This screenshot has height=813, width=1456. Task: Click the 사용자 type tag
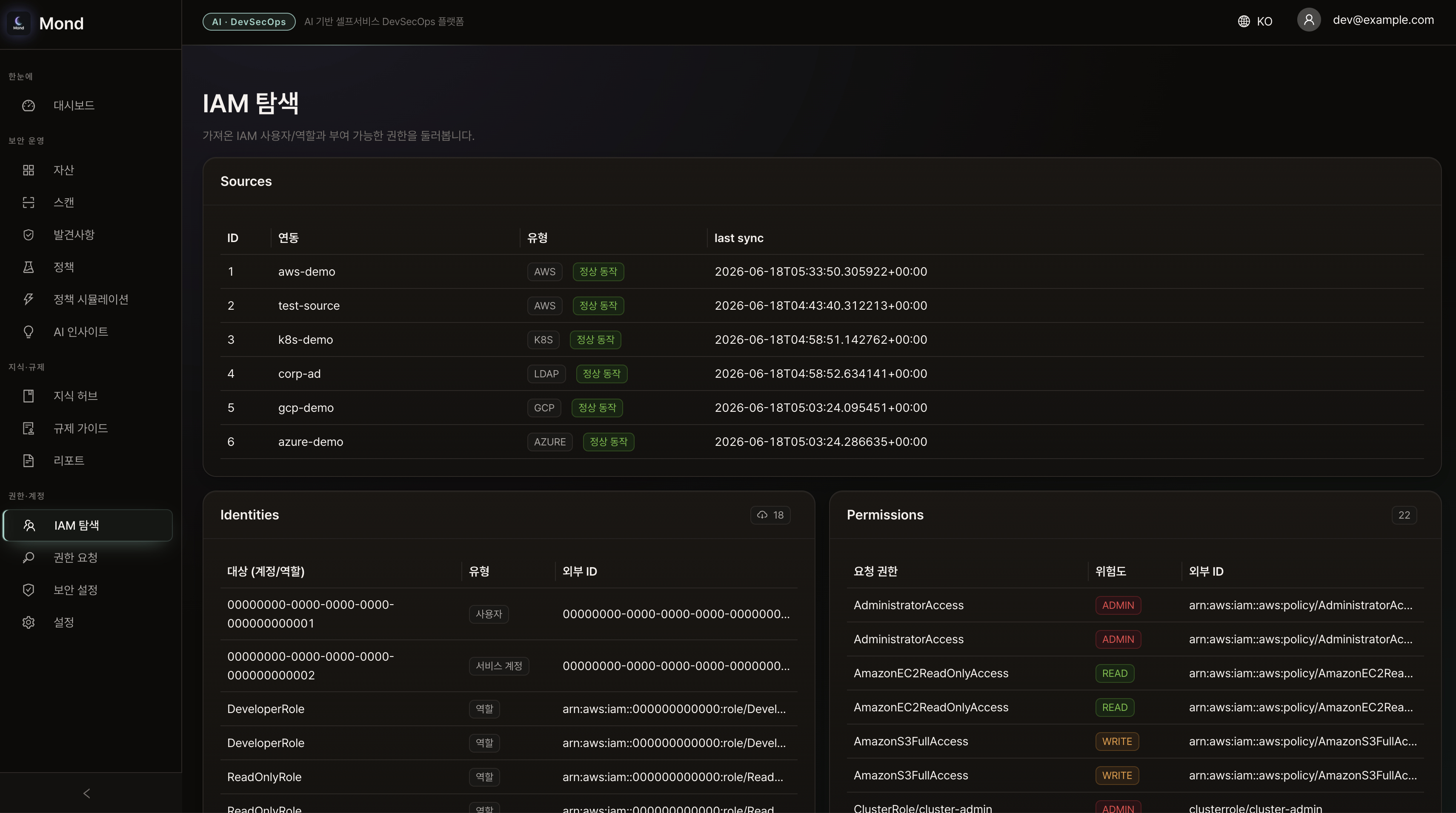point(488,613)
